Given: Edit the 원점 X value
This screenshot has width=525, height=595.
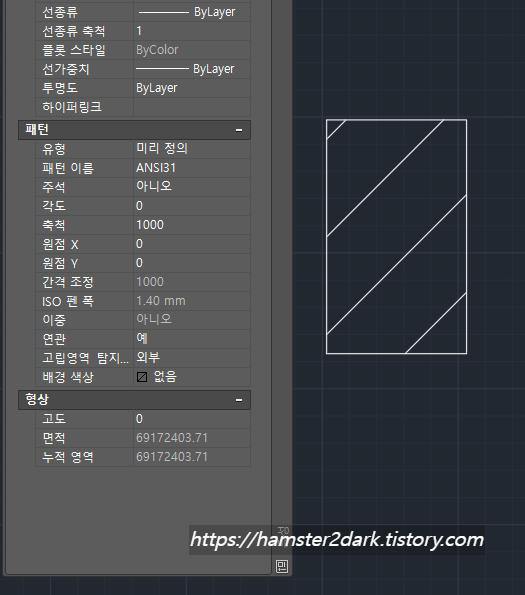Looking at the screenshot, I should coord(192,244).
